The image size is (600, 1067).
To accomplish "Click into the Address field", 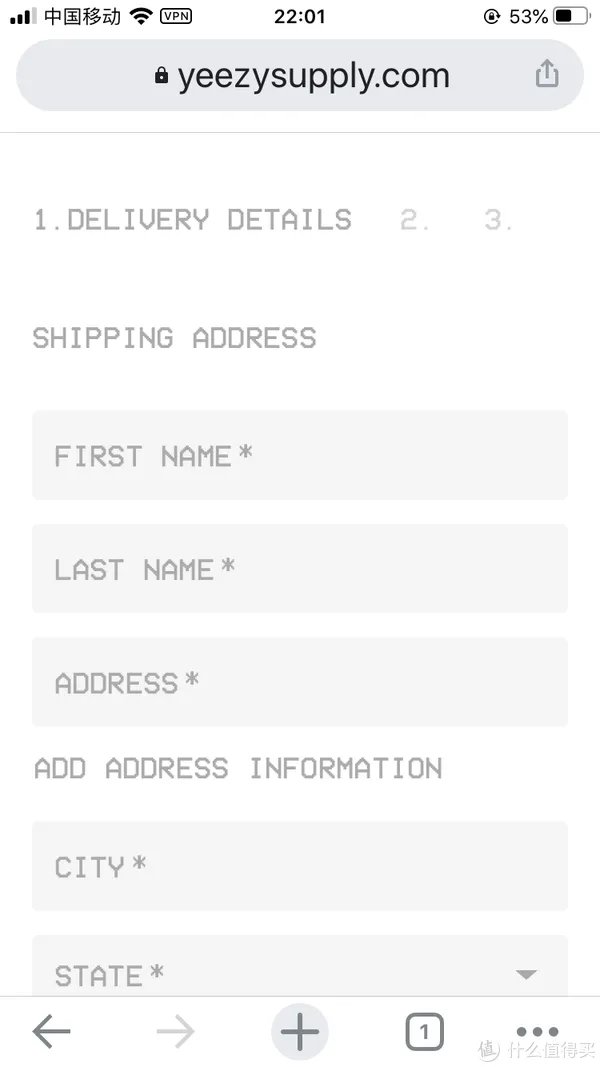I will pyautogui.click(x=300, y=682).
